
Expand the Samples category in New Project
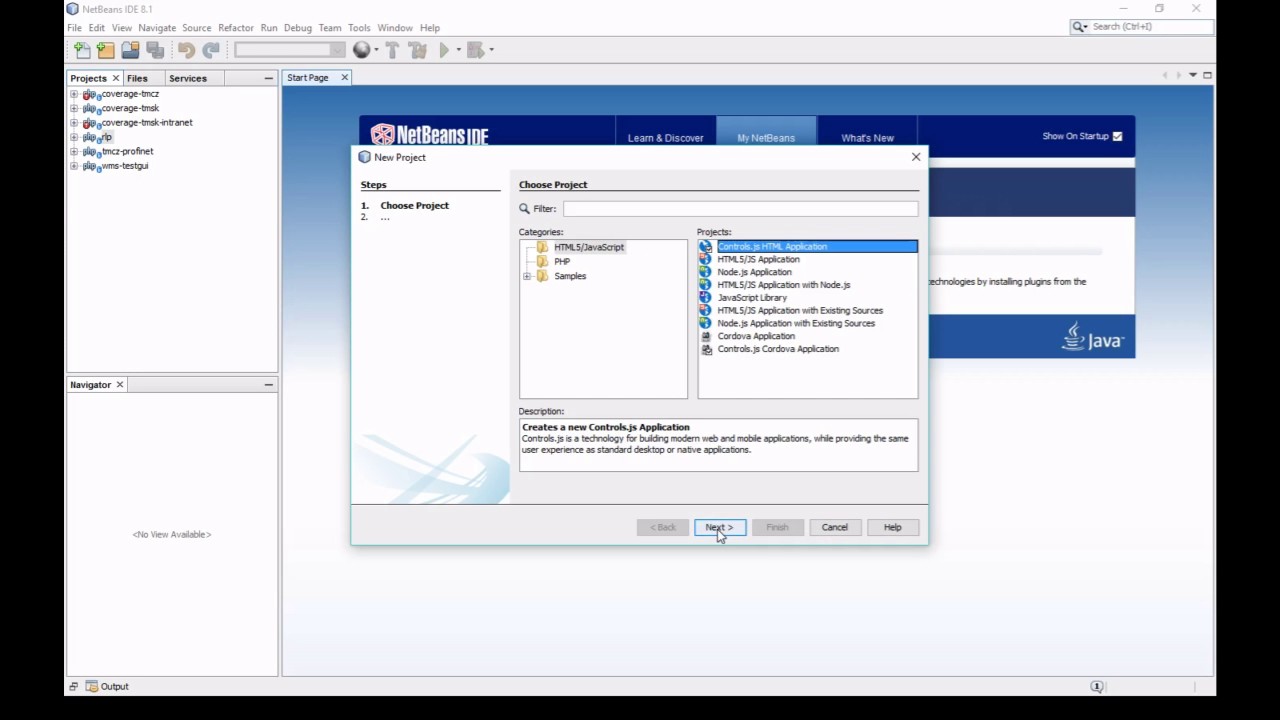[527, 276]
